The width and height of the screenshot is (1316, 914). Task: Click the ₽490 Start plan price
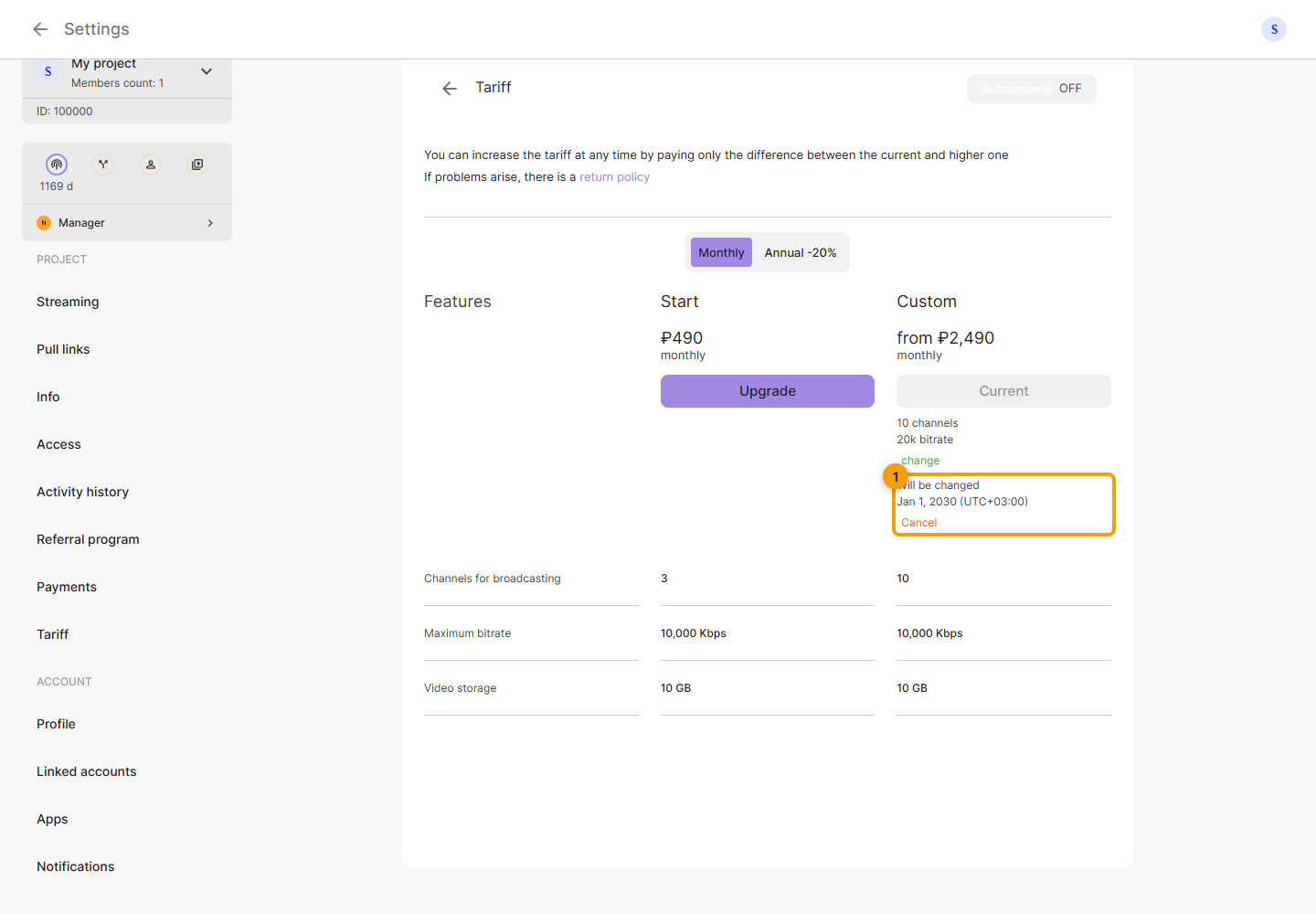682,338
